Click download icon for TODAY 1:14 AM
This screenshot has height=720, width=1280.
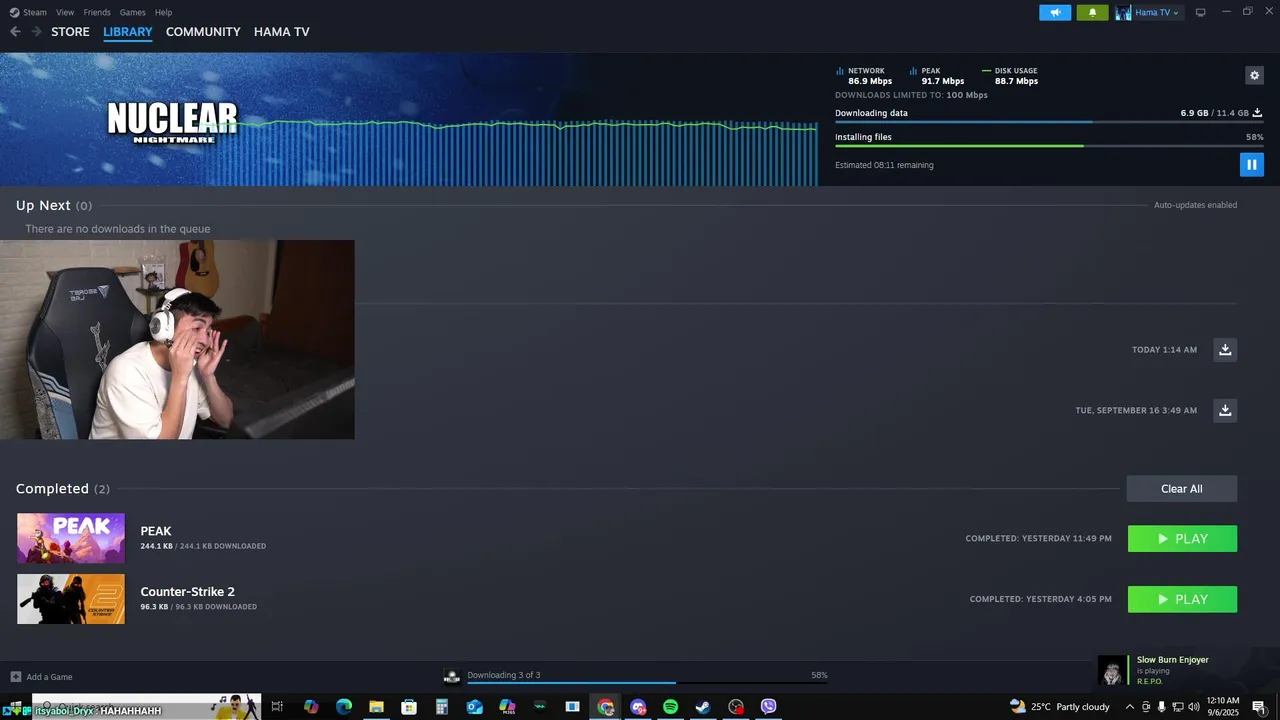click(1225, 350)
